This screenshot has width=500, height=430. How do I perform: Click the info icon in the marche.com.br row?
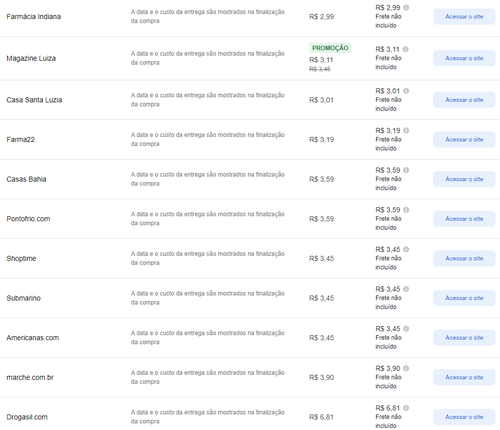pos(406,369)
